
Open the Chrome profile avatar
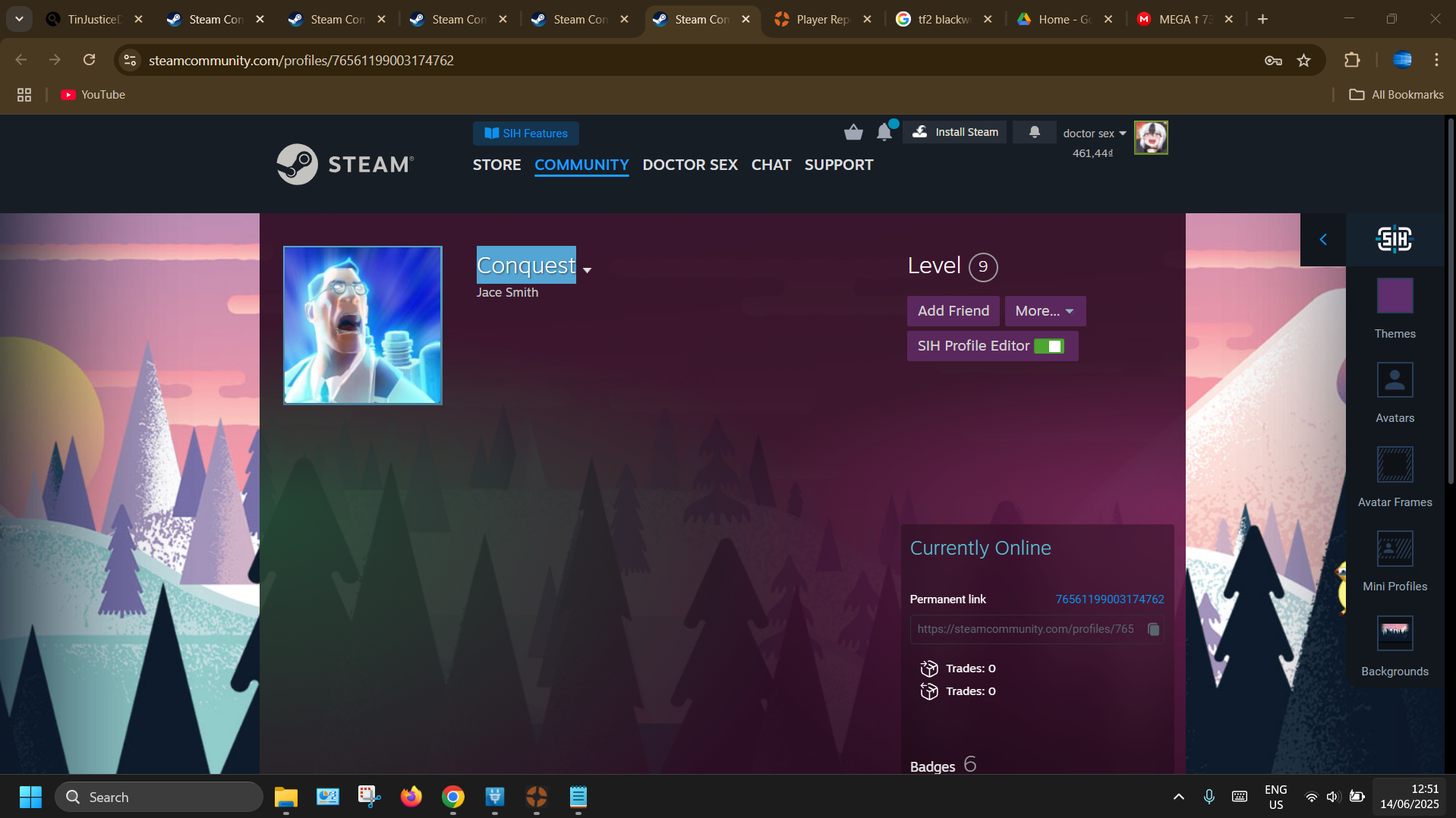coord(1402,60)
